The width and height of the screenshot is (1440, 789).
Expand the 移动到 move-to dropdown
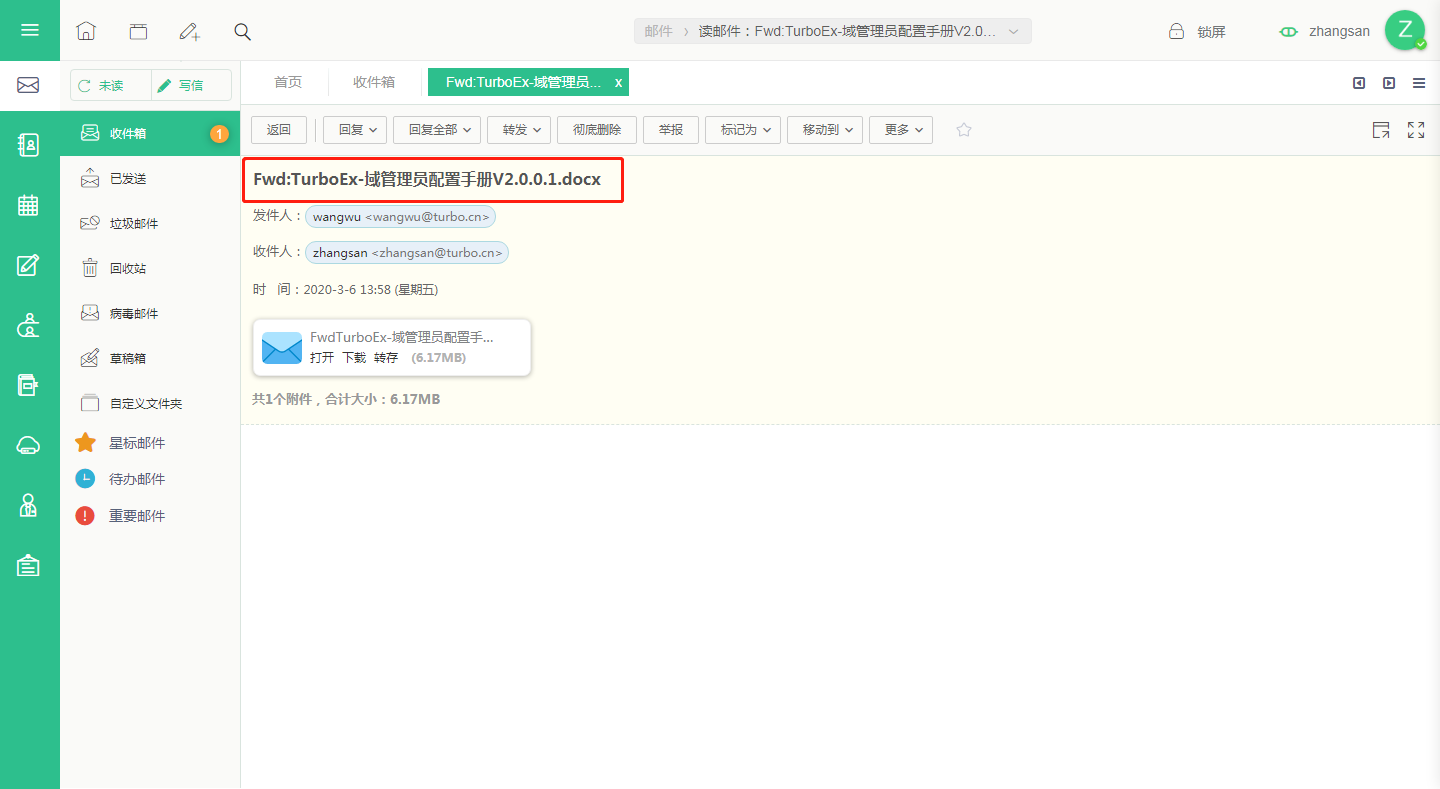click(825, 130)
